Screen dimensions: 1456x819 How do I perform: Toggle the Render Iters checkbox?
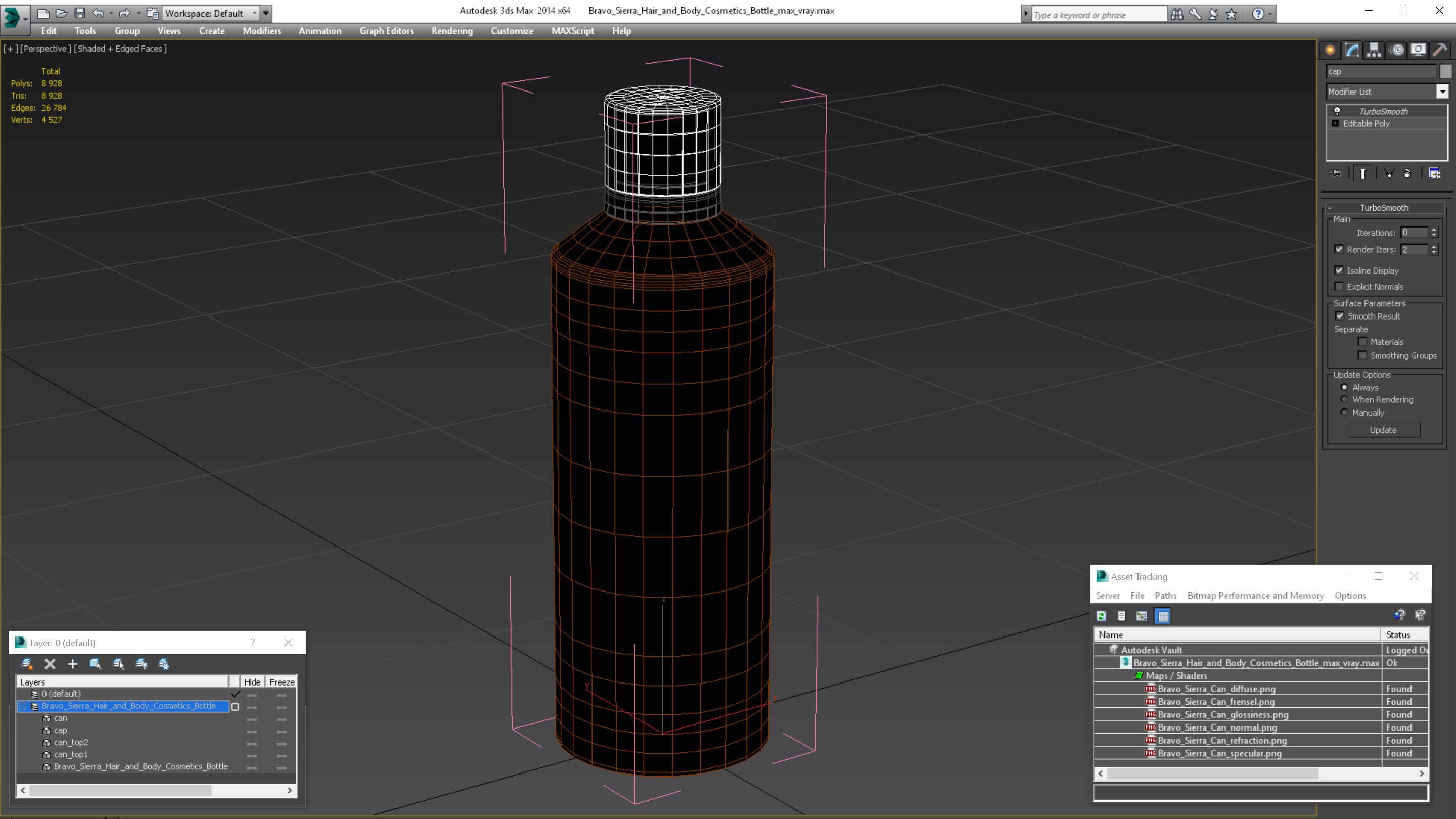point(1339,249)
